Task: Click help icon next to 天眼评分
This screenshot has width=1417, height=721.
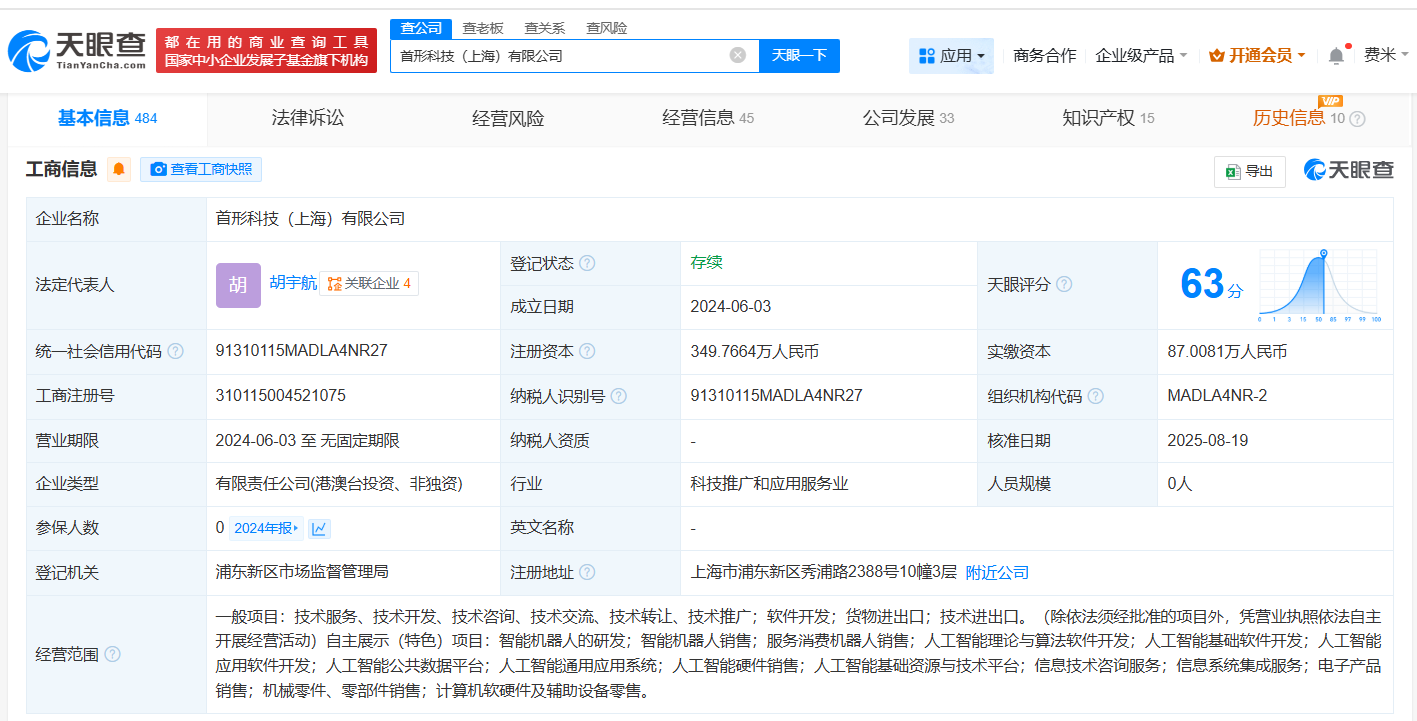Action: point(1064,285)
